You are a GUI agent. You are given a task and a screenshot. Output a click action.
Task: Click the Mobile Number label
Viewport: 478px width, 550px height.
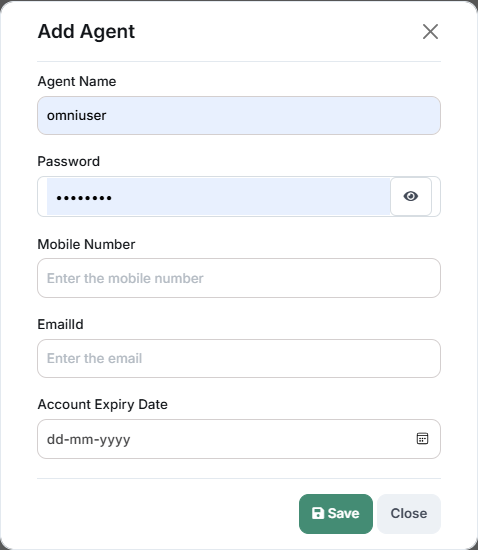pos(86,244)
